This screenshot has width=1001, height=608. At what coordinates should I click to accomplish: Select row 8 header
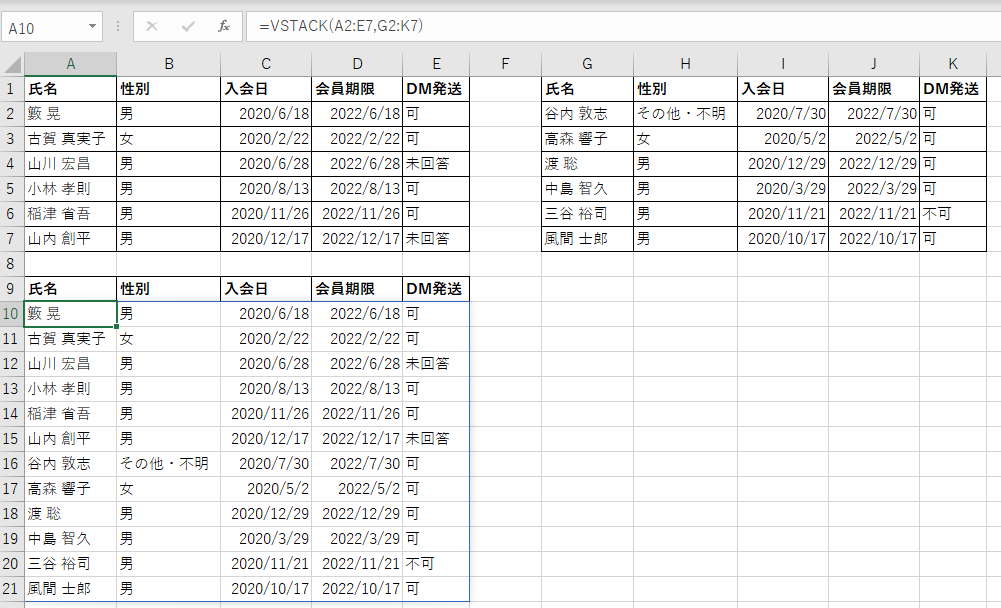12,264
